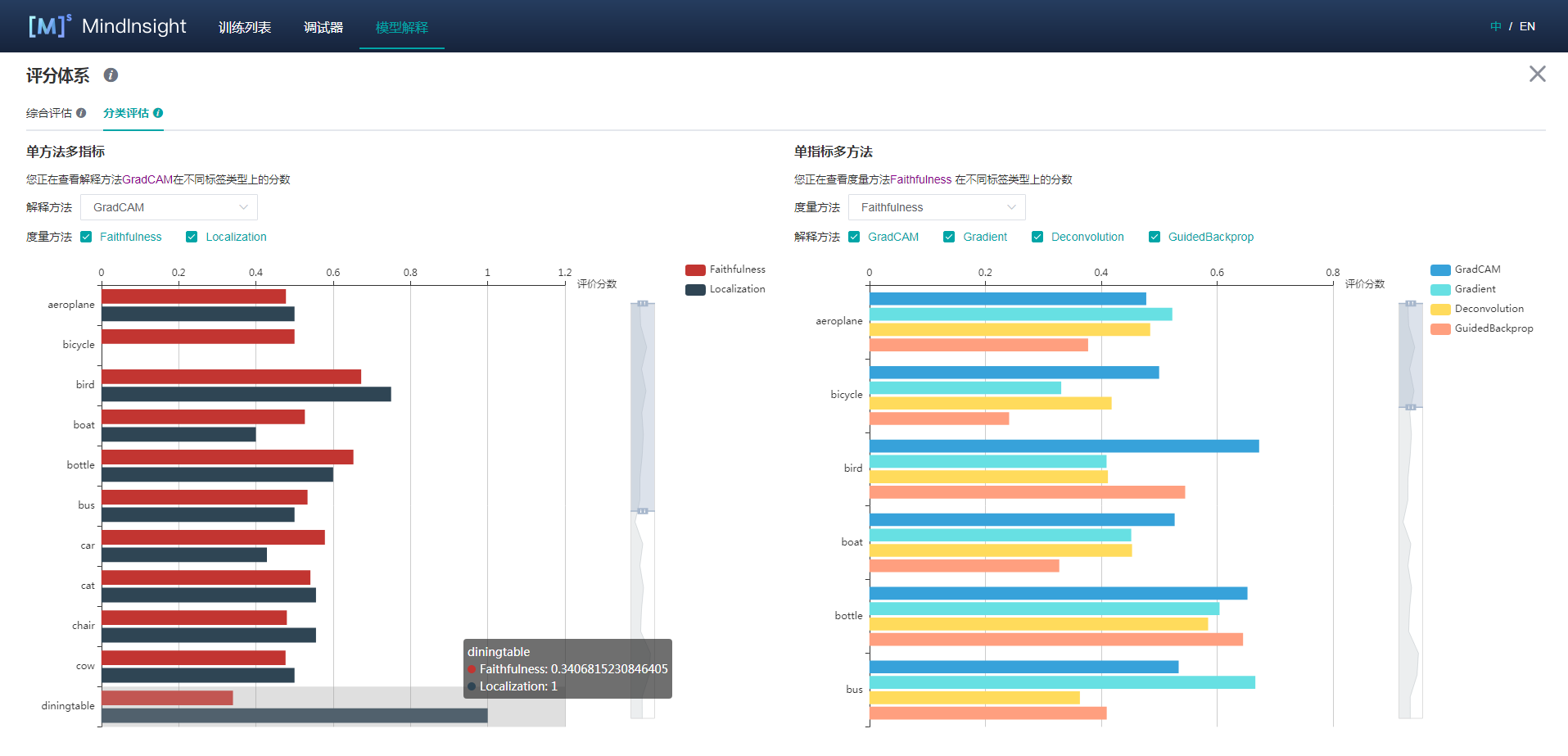1568x756 pixels.
Task: Click info icon beside 分类评估 tab
Action: coord(158,113)
